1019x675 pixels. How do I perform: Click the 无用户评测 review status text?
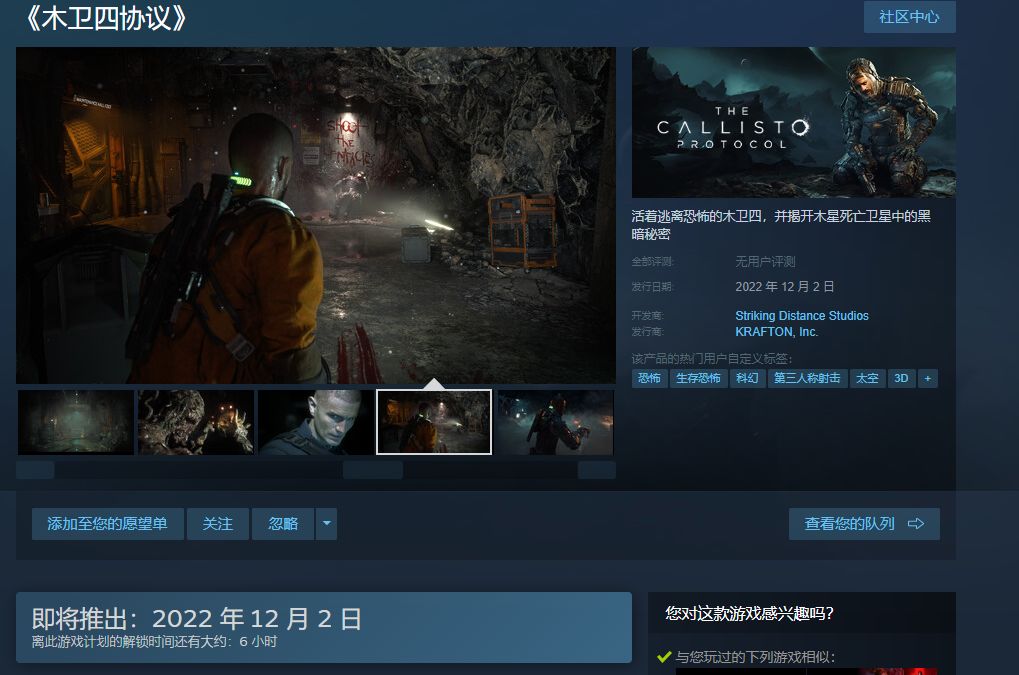click(765, 262)
